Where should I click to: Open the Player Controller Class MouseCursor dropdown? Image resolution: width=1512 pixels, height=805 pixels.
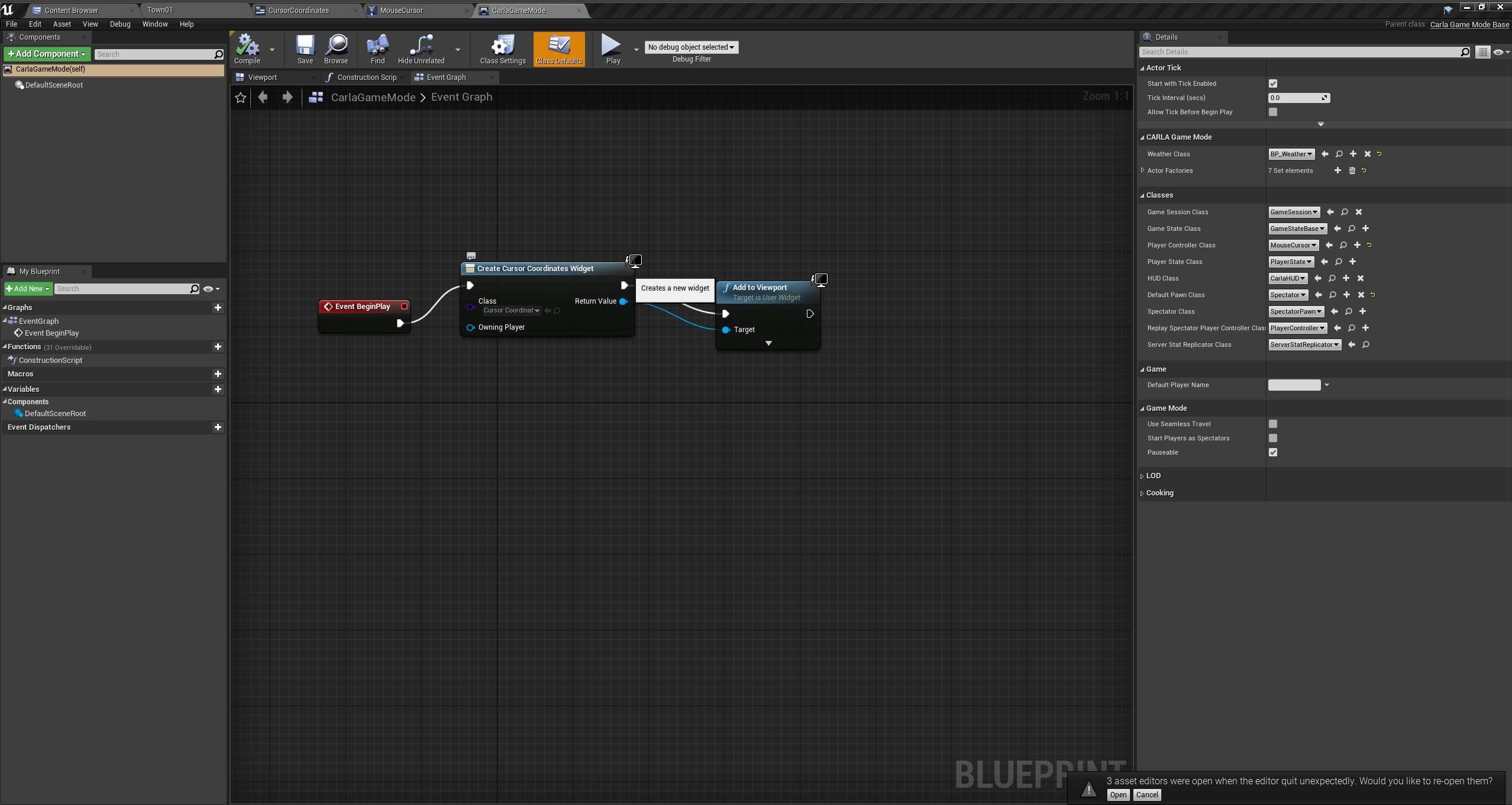(1293, 245)
